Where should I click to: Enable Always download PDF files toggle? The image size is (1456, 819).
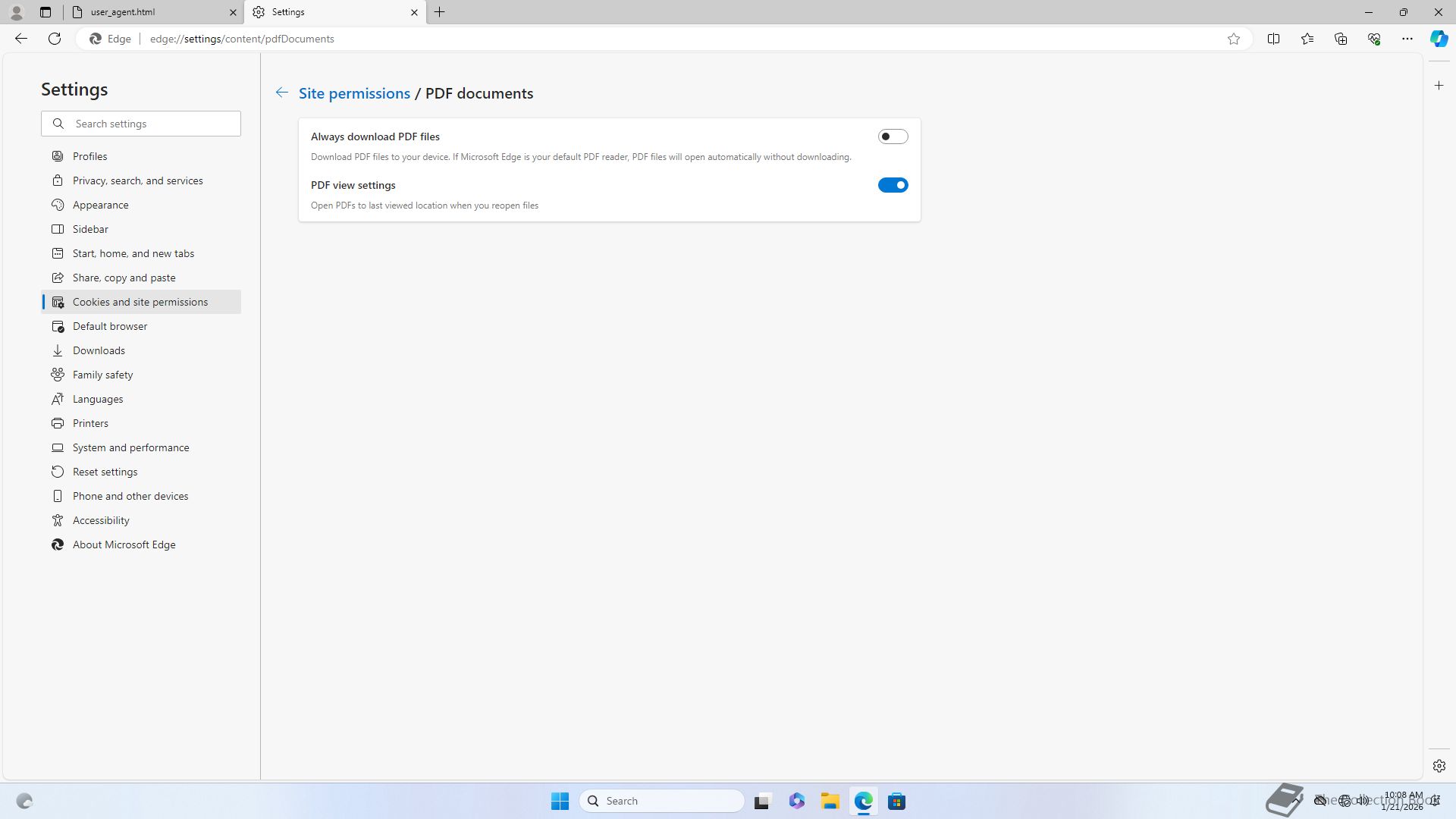point(893,136)
